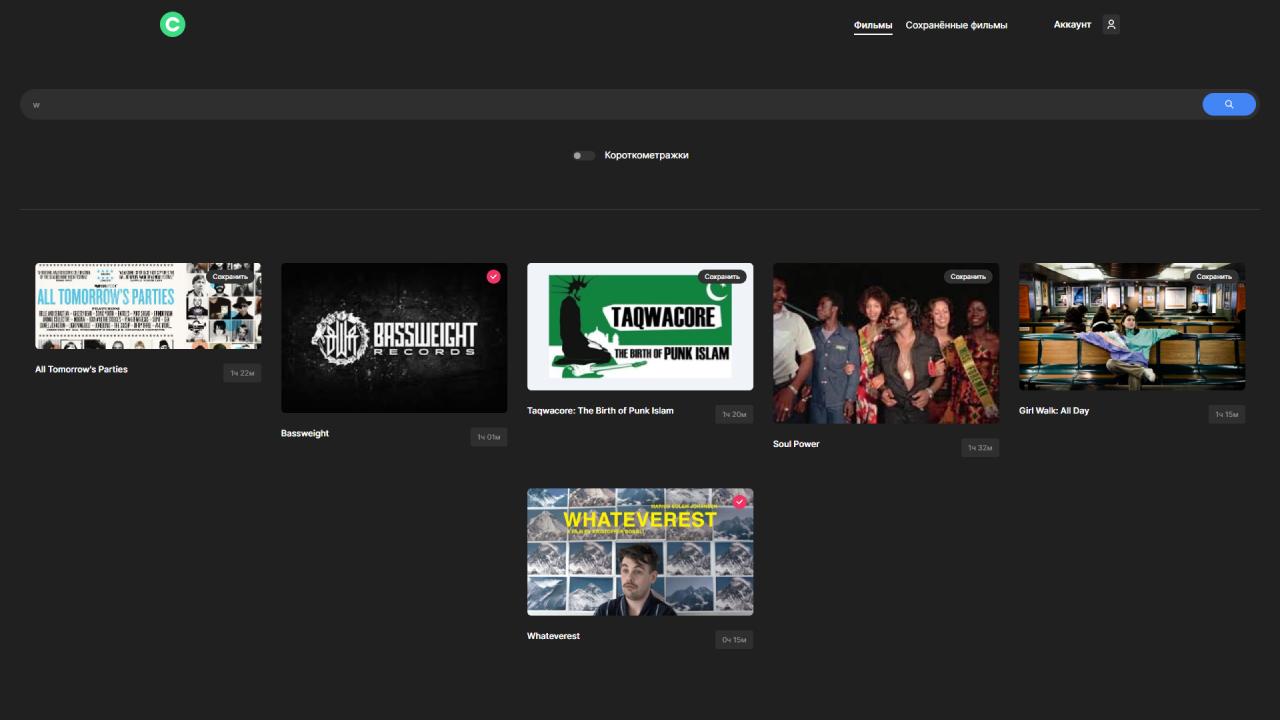Open the account profile icon

1111,24
